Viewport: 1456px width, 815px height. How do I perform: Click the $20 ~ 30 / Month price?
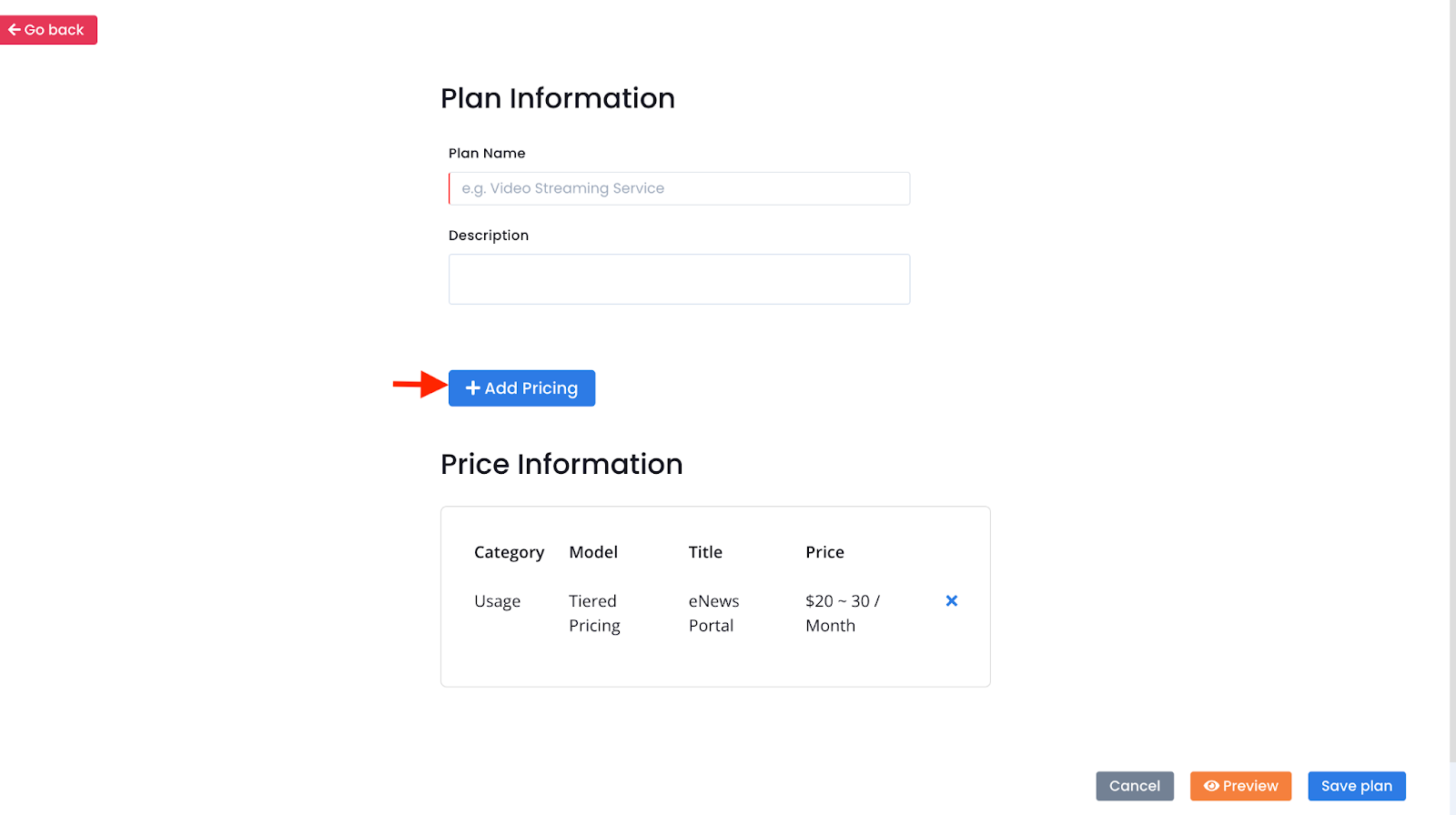click(x=843, y=613)
